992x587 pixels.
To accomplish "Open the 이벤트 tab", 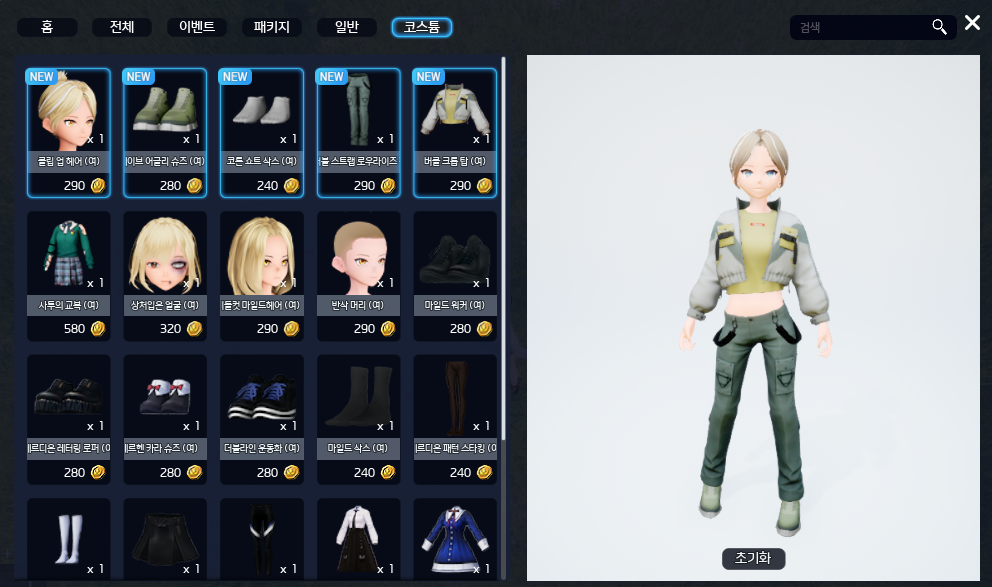I will tap(197, 27).
